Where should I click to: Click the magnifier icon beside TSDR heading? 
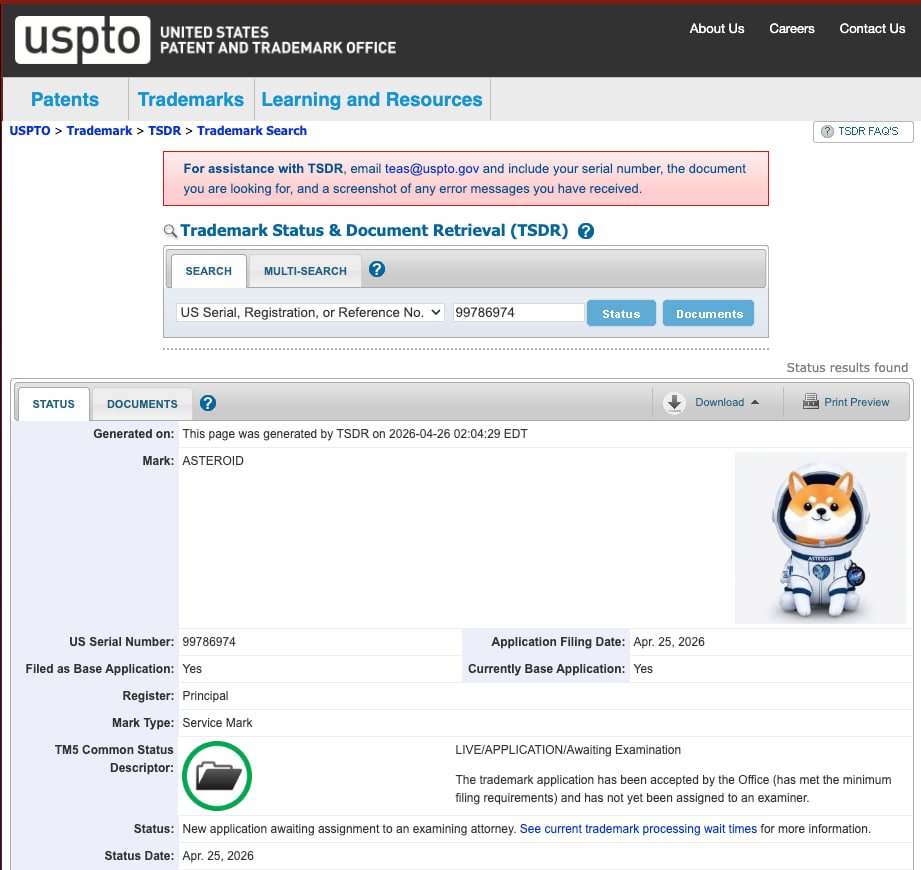pos(170,231)
